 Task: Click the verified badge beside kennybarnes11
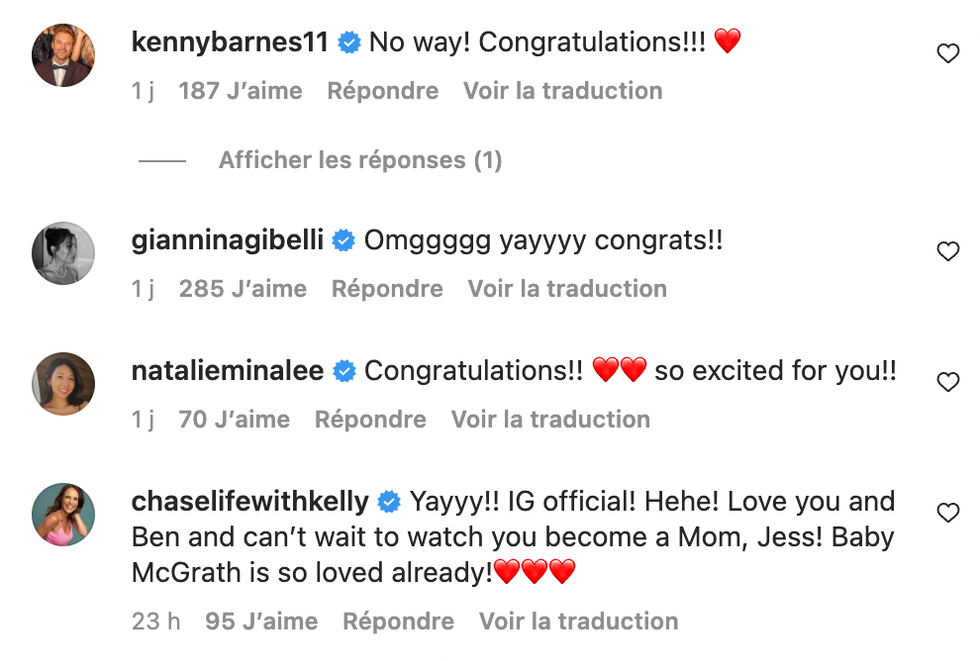[348, 42]
